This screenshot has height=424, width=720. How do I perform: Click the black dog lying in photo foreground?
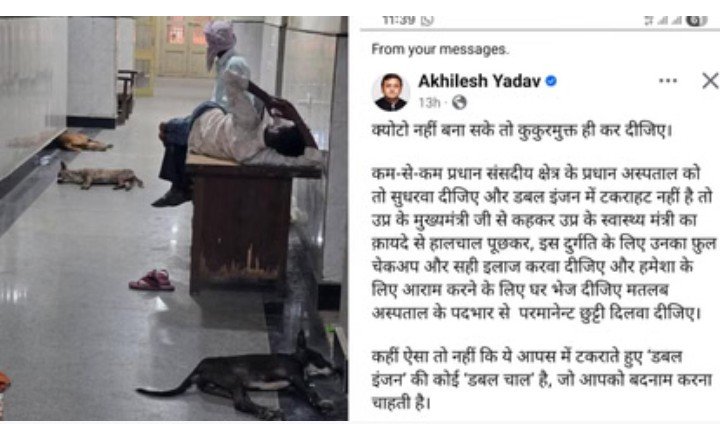(239, 374)
